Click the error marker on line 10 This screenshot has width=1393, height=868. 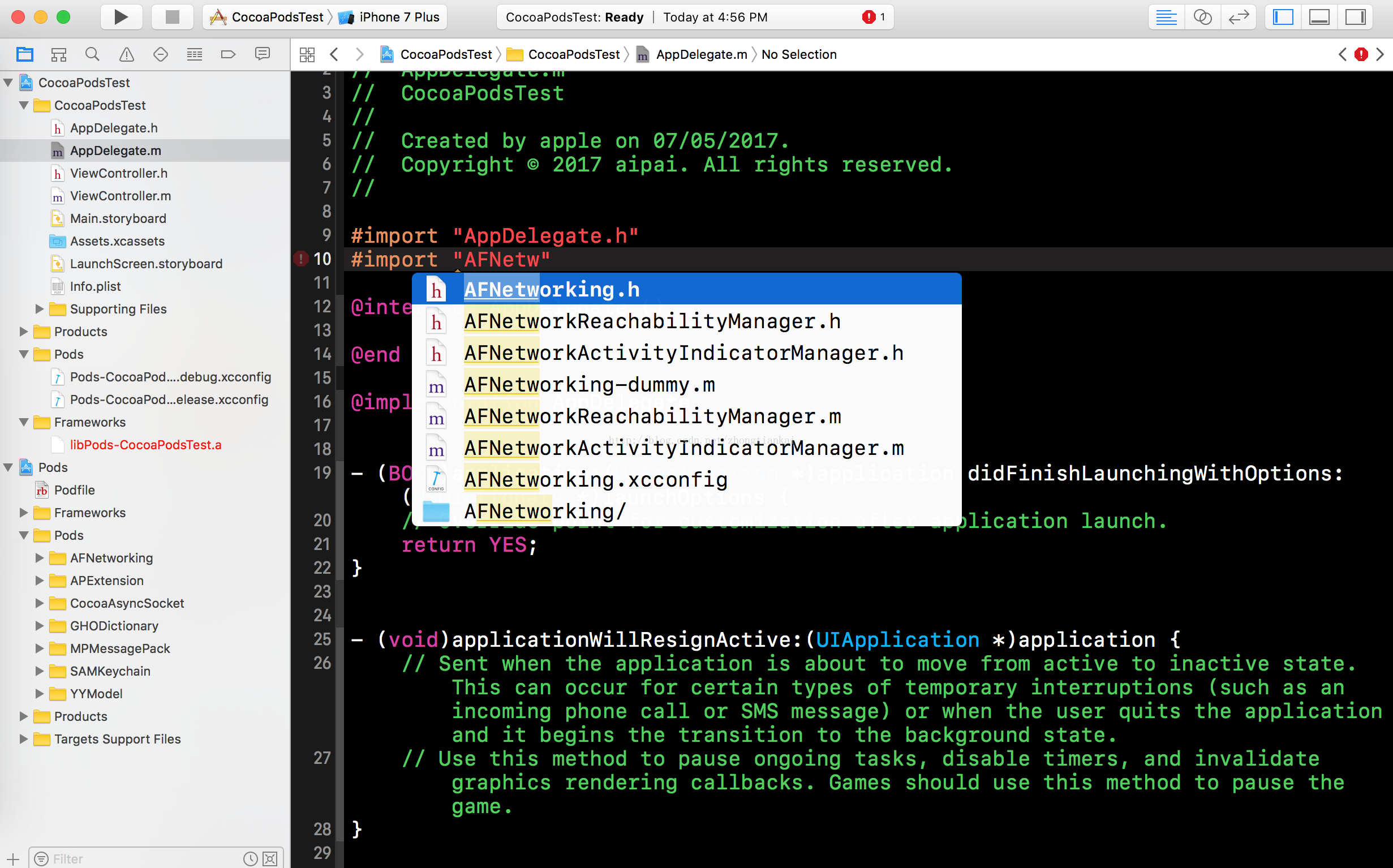tap(301, 259)
